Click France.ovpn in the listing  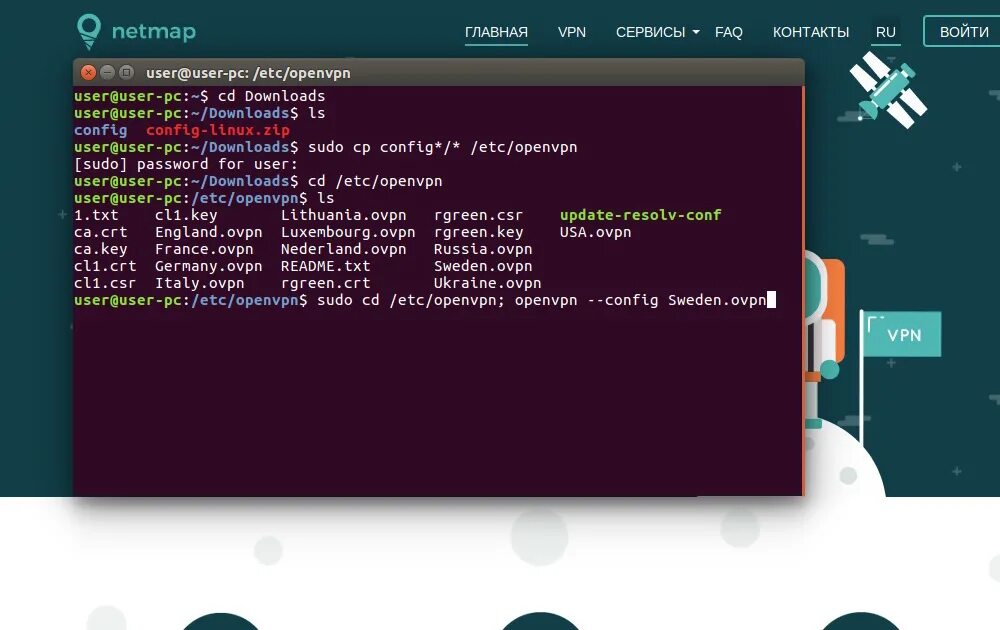pyautogui.click(x=204, y=249)
